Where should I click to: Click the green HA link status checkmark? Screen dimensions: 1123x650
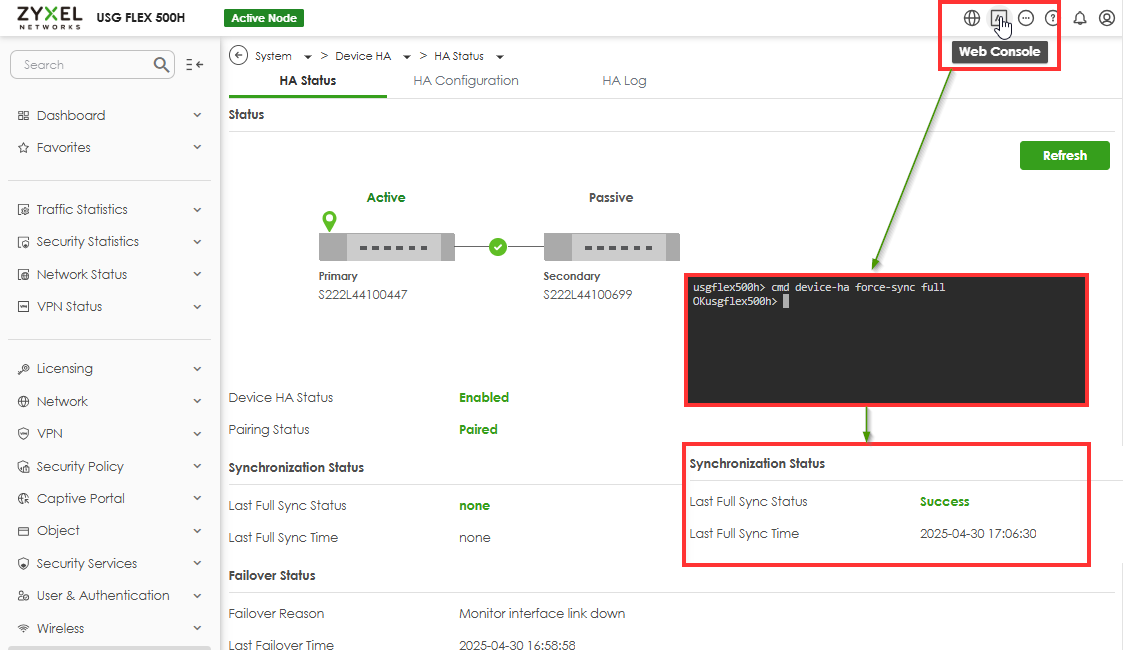498,247
